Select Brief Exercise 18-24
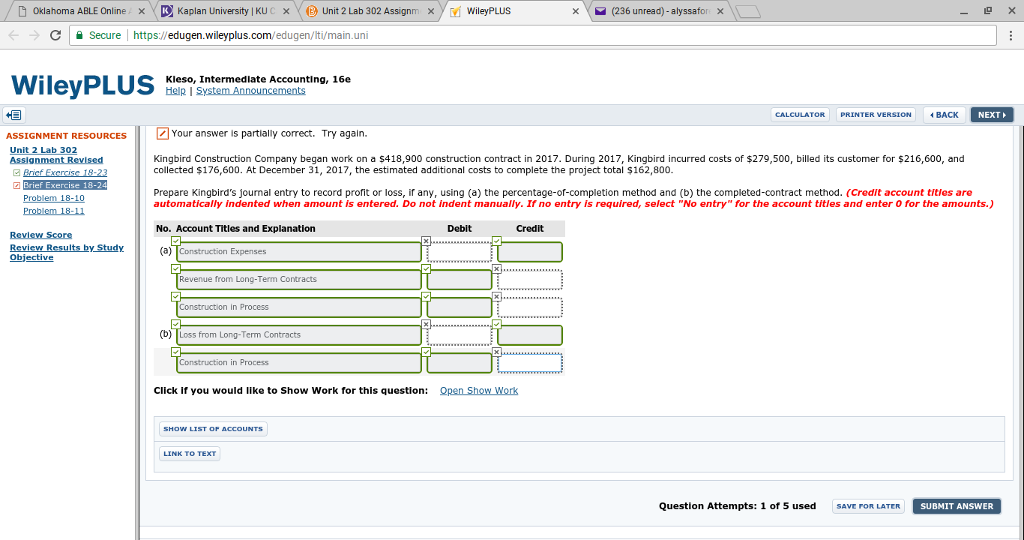This screenshot has width=1024, height=540. click(65, 185)
